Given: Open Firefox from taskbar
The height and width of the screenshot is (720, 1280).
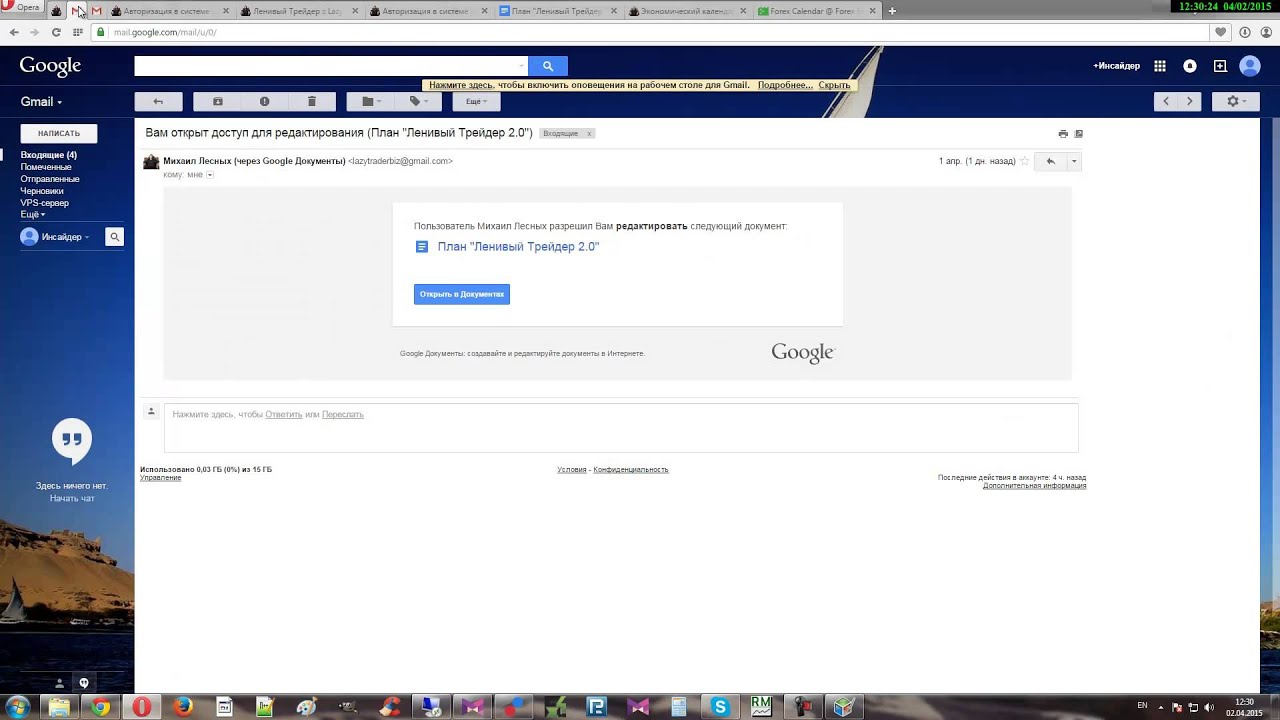Looking at the screenshot, I should point(183,707).
